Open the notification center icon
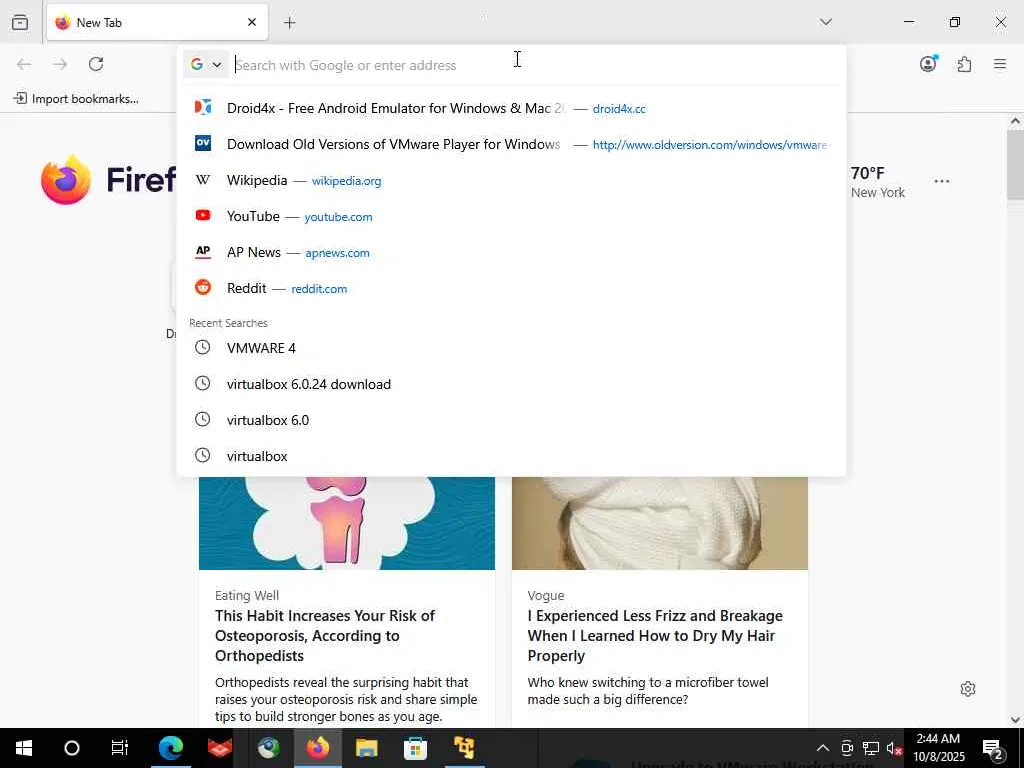 [x=993, y=748]
